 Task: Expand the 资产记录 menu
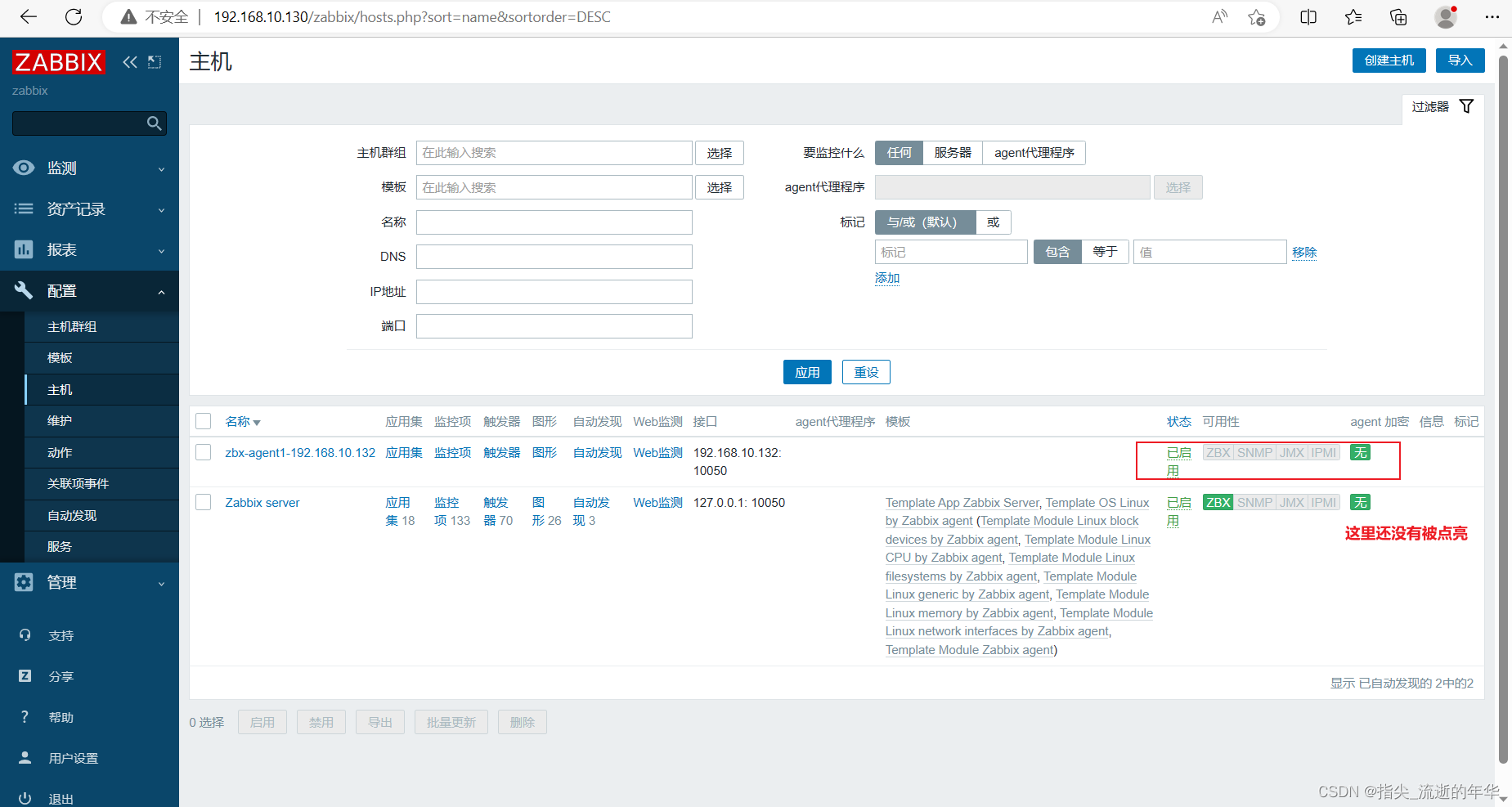(89, 208)
